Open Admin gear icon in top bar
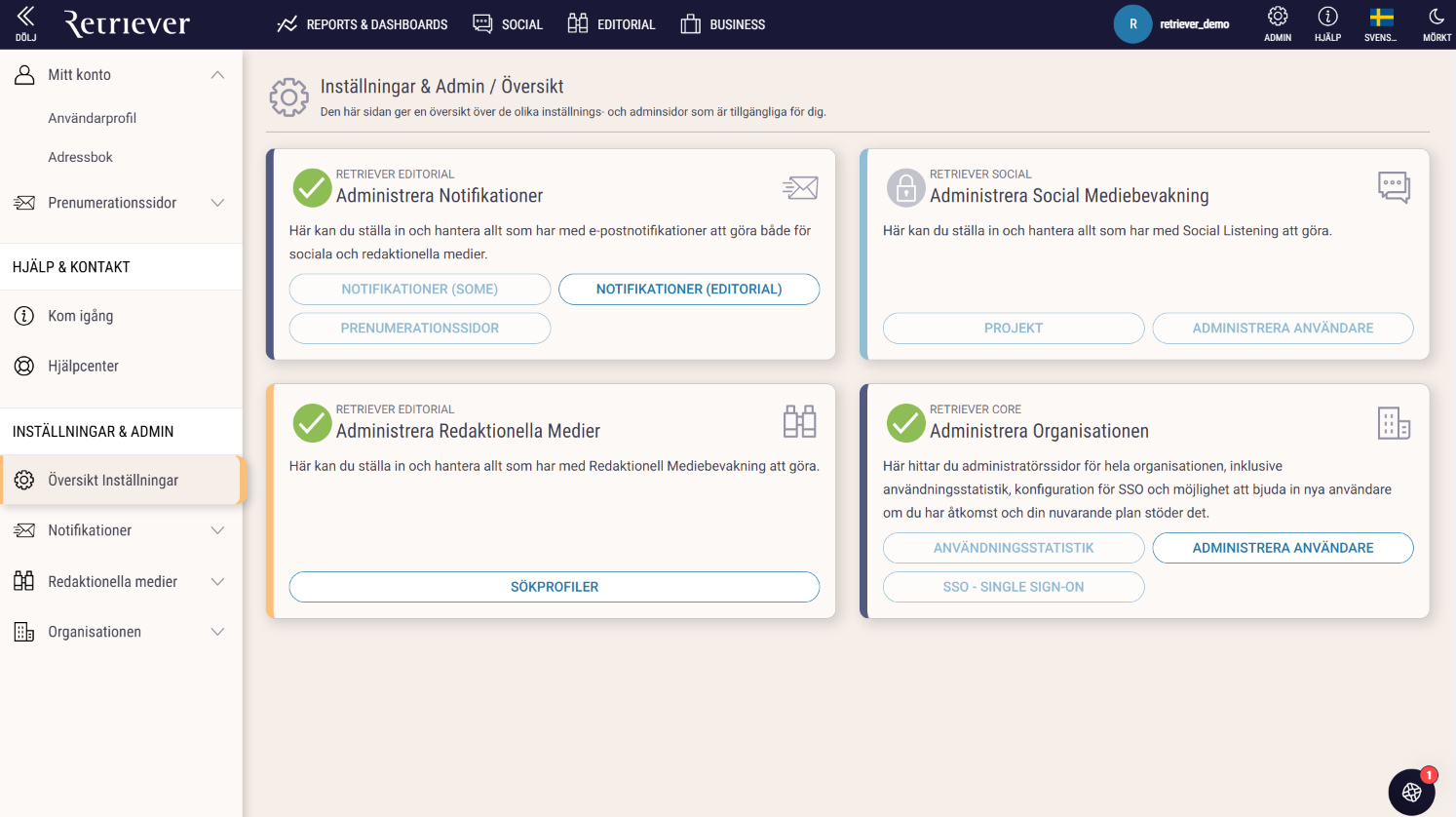Screen dimensions: 1456x817 pyautogui.click(x=1278, y=24)
